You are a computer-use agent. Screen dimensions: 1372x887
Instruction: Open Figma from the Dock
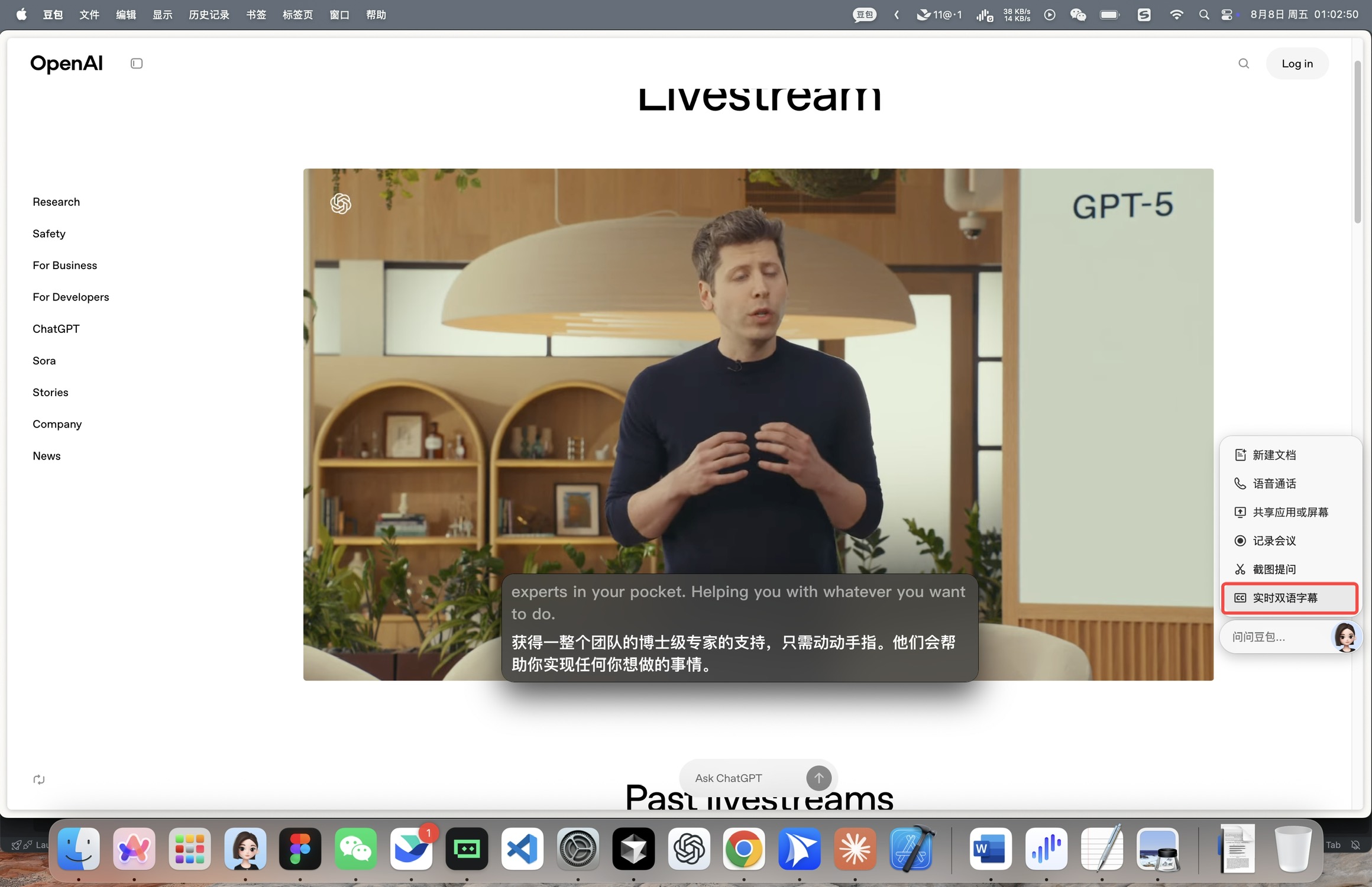pos(300,849)
